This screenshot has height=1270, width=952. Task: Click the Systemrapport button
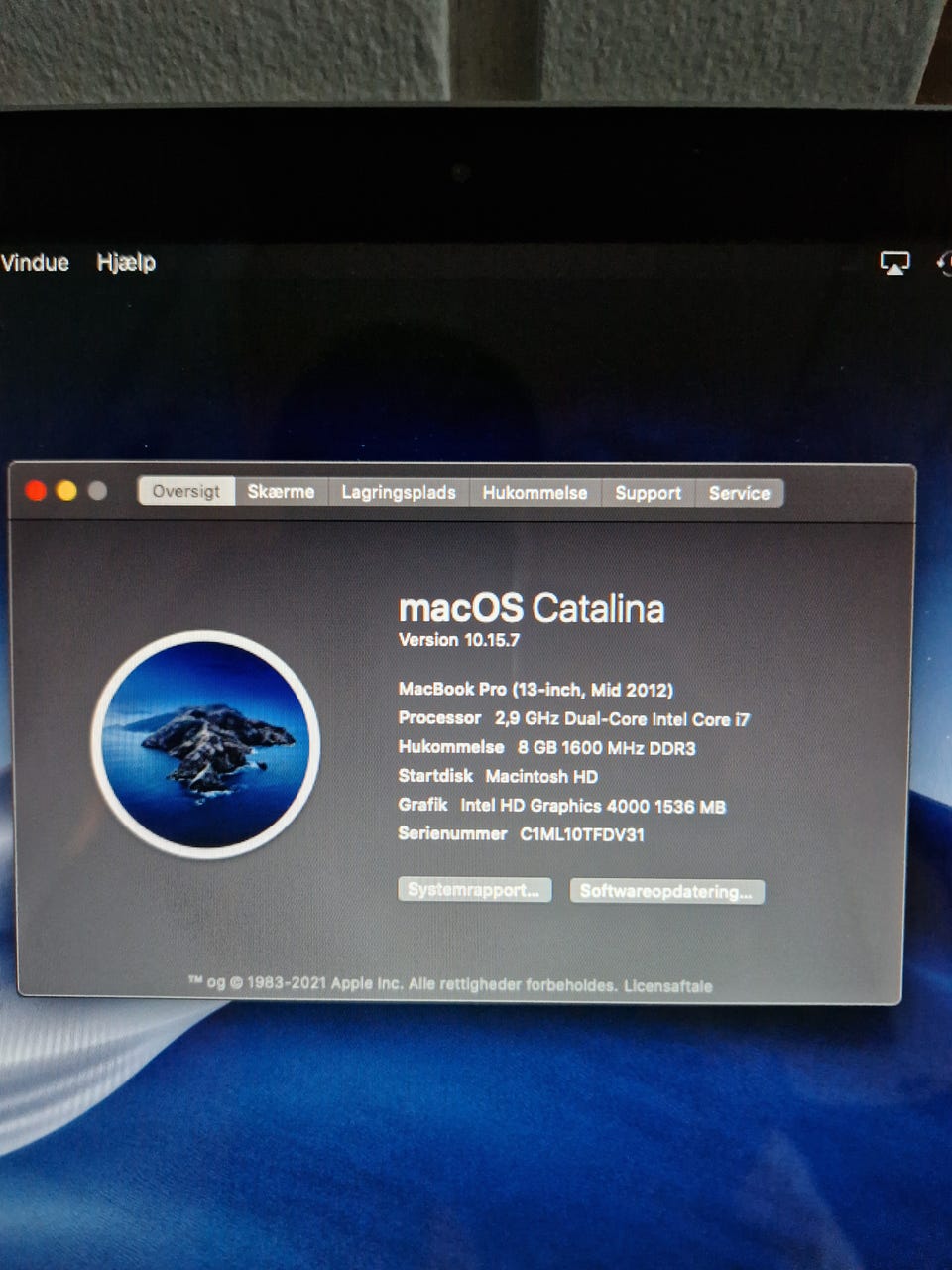(x=474, y=889)
